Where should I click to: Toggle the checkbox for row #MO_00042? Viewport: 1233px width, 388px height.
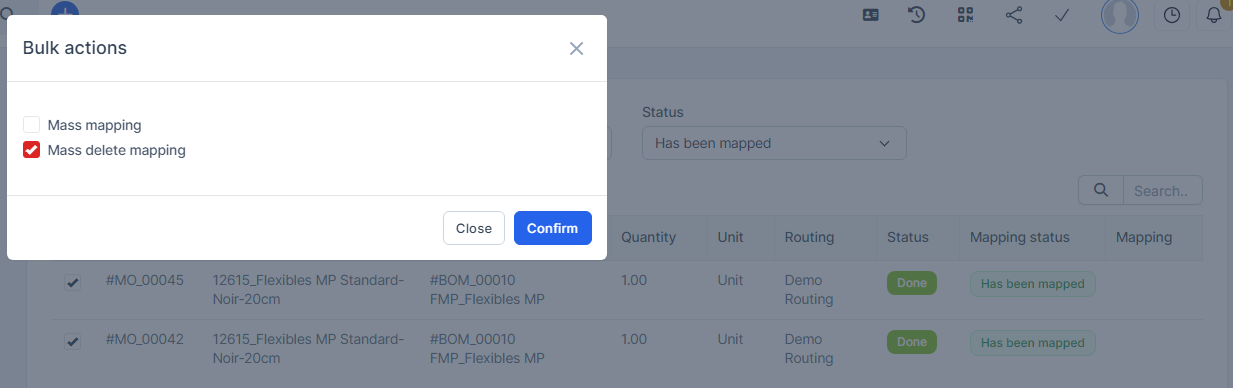coord(73,342)
